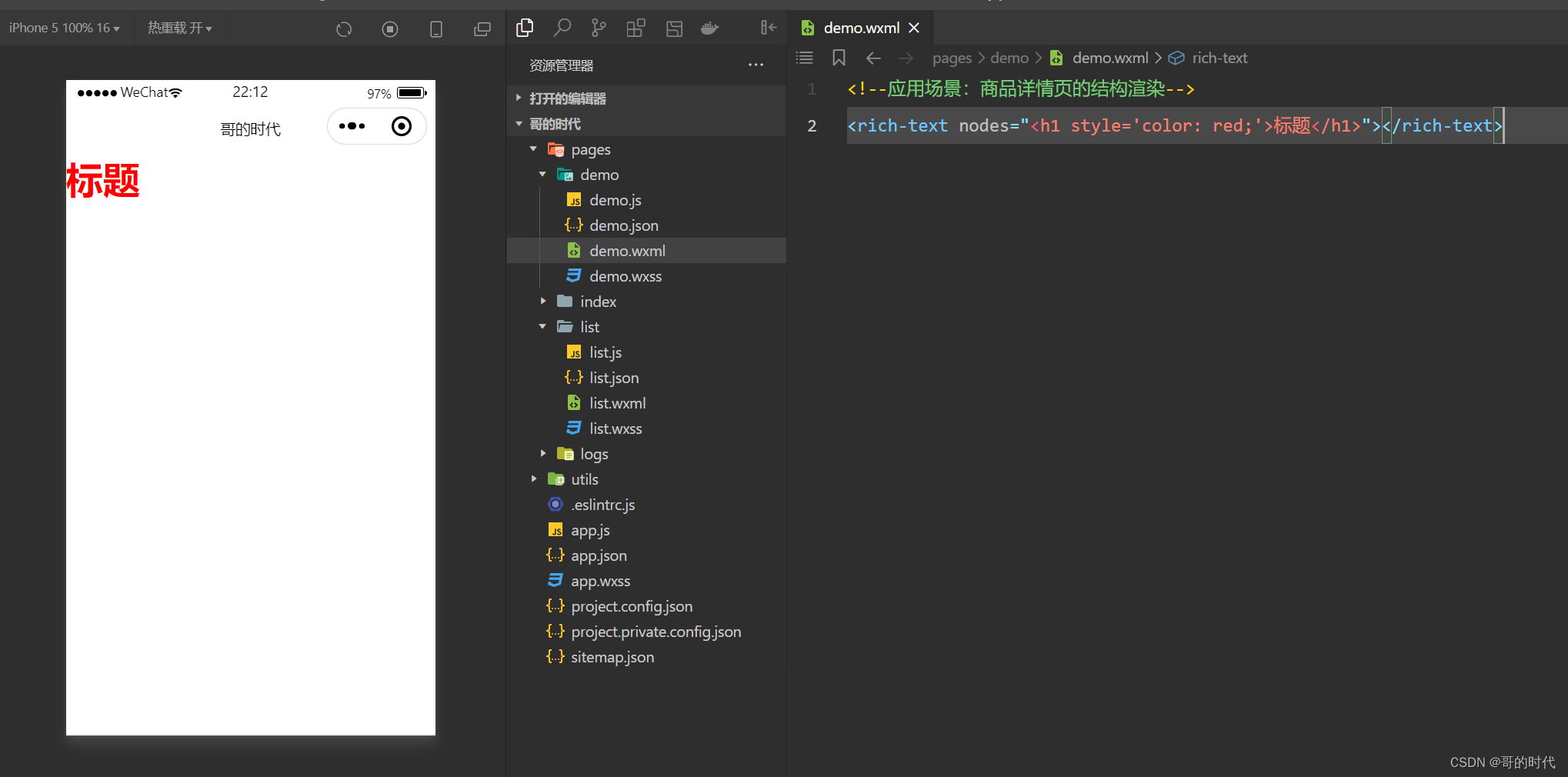The width and height of the screenshot is (1568, 777).
Task: Click line number 2 in the gutter
Action: 812,126
